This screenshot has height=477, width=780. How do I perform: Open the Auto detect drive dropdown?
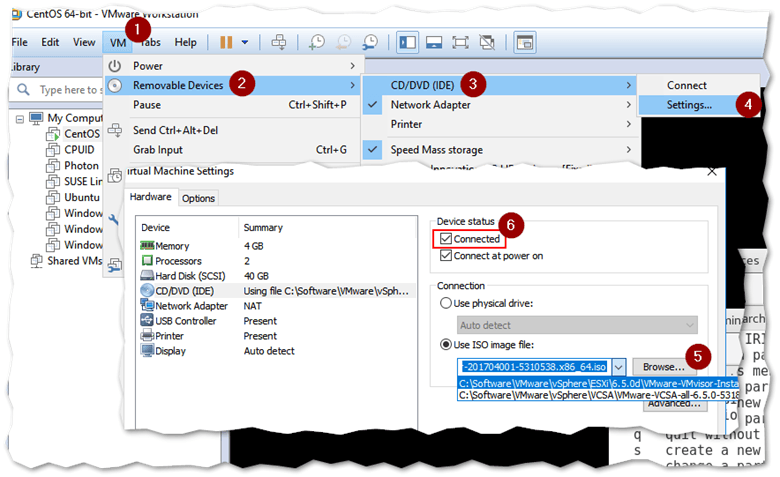pyautogui.click(x=577, y=325)
